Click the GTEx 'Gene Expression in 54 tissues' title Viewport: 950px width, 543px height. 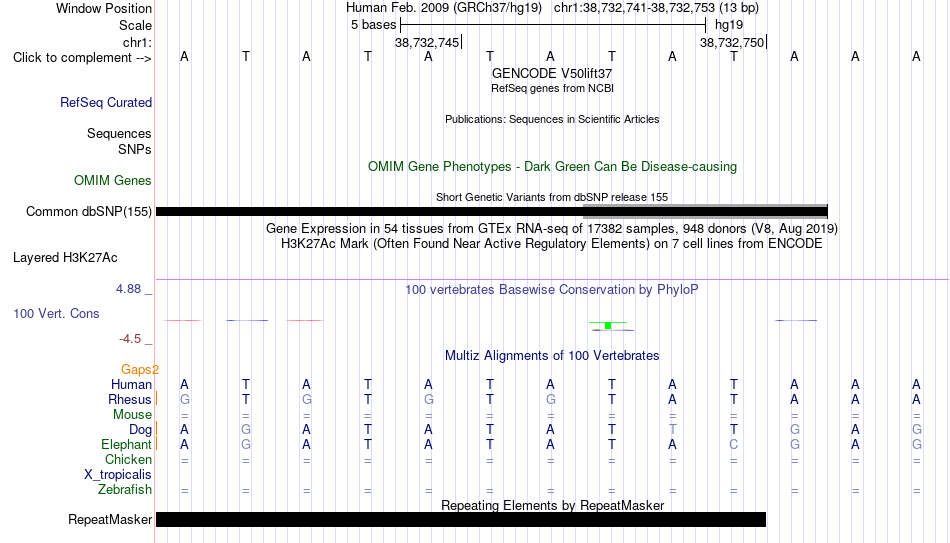pos(552,228)
